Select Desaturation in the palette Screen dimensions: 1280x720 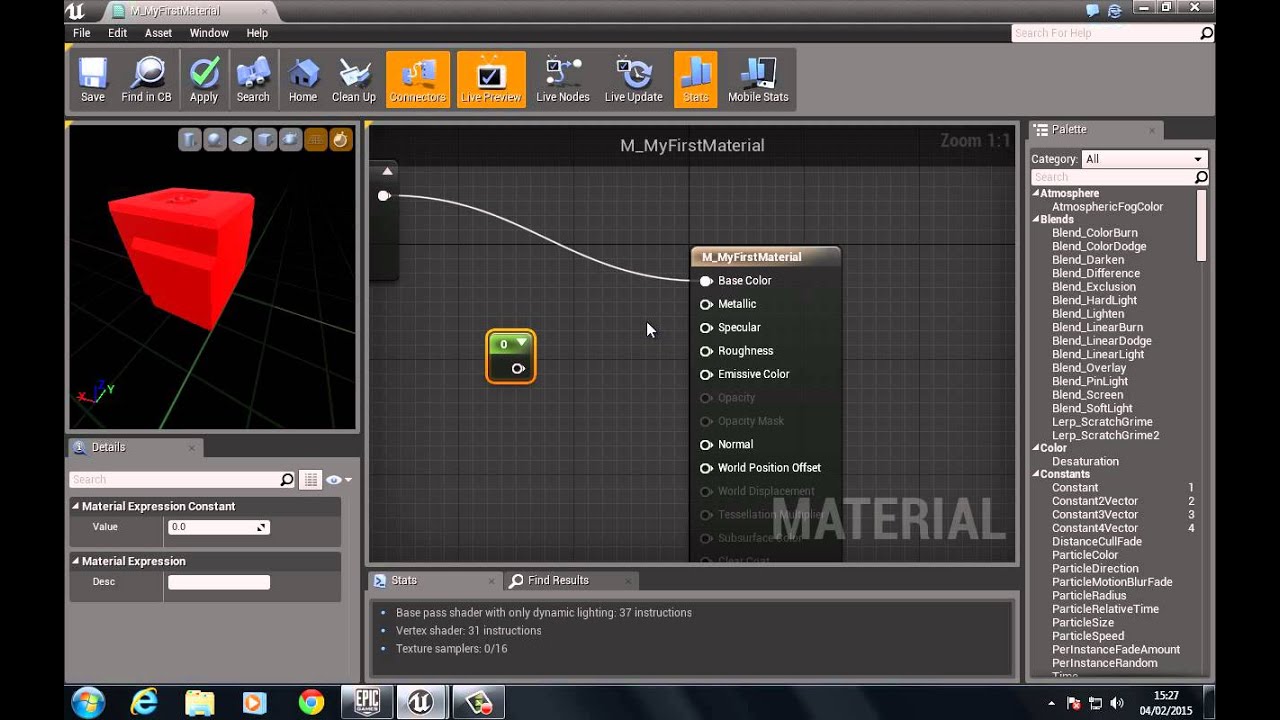(x=1085, y=461)
